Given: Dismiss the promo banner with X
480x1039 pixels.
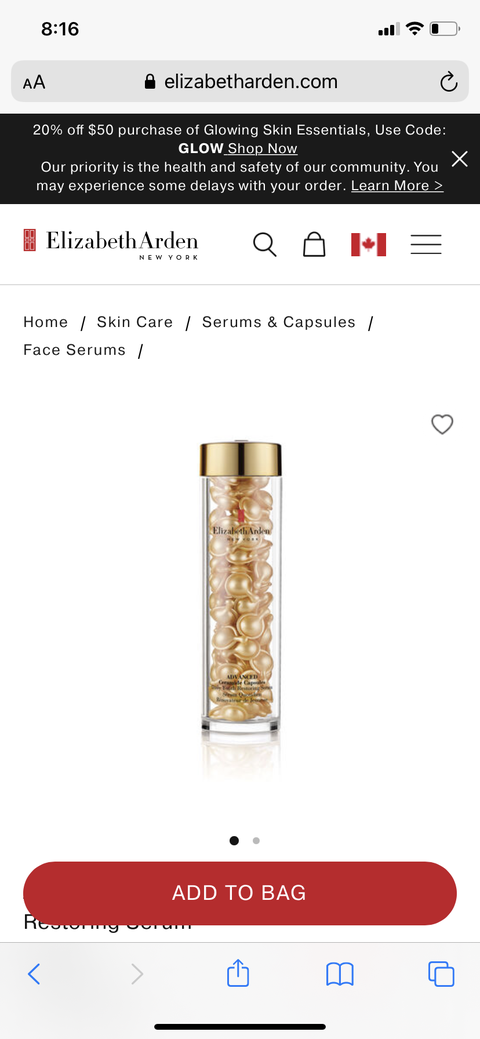Looking at the screenshot, I should [459, 159].
